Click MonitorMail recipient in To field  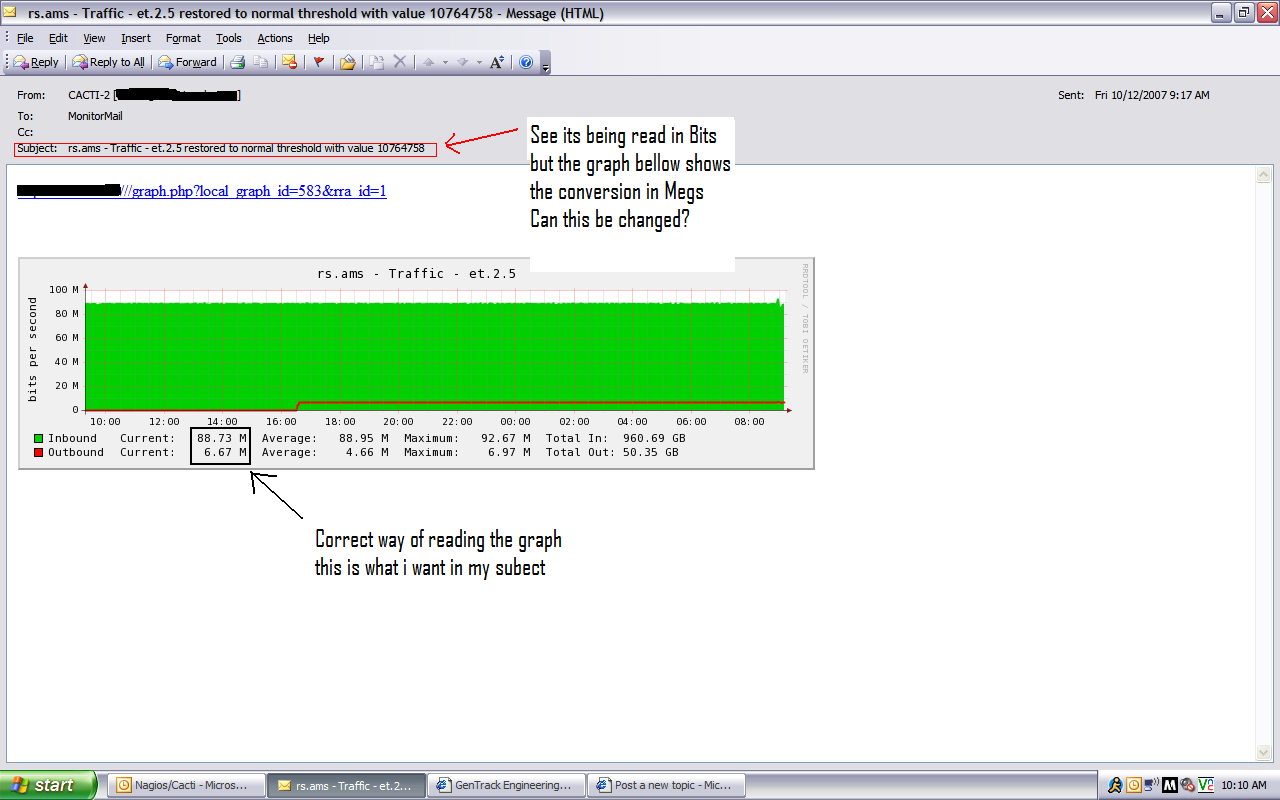click(97, 116)
